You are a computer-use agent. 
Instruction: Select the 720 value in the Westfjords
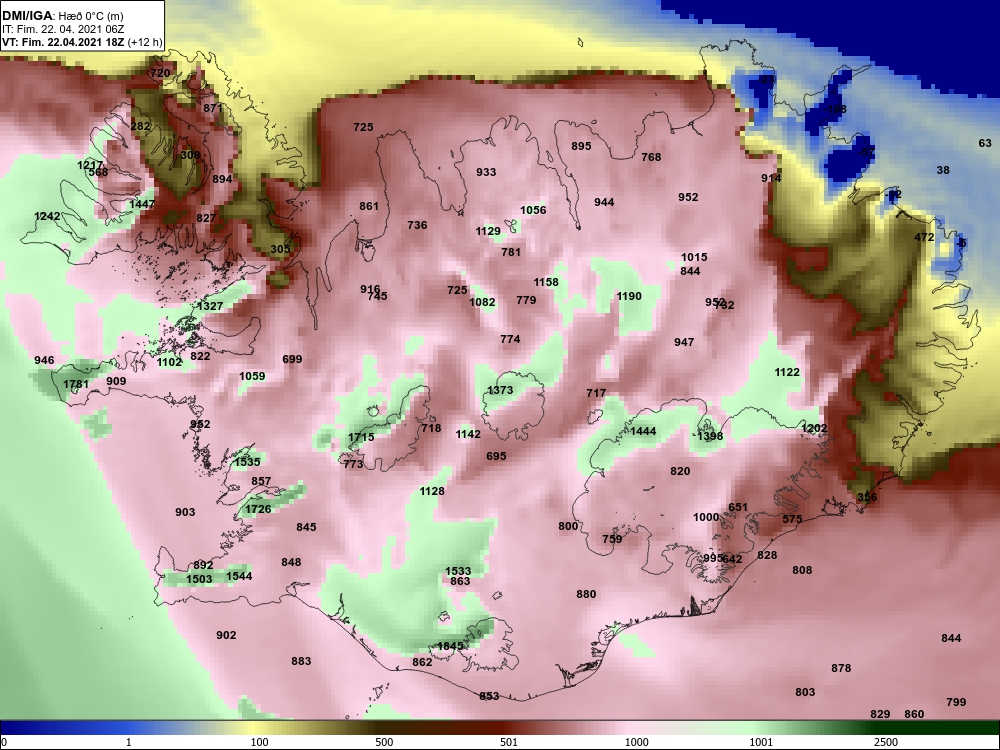[x=161, y=73]
